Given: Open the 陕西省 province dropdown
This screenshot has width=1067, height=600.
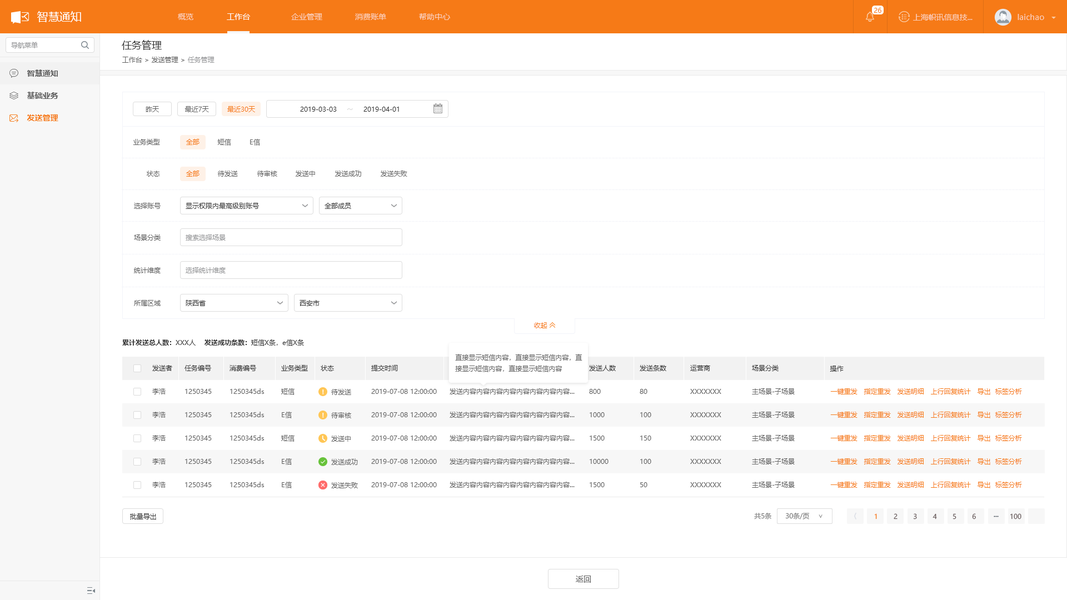Looking at the screenshot, I should [233, 303].
